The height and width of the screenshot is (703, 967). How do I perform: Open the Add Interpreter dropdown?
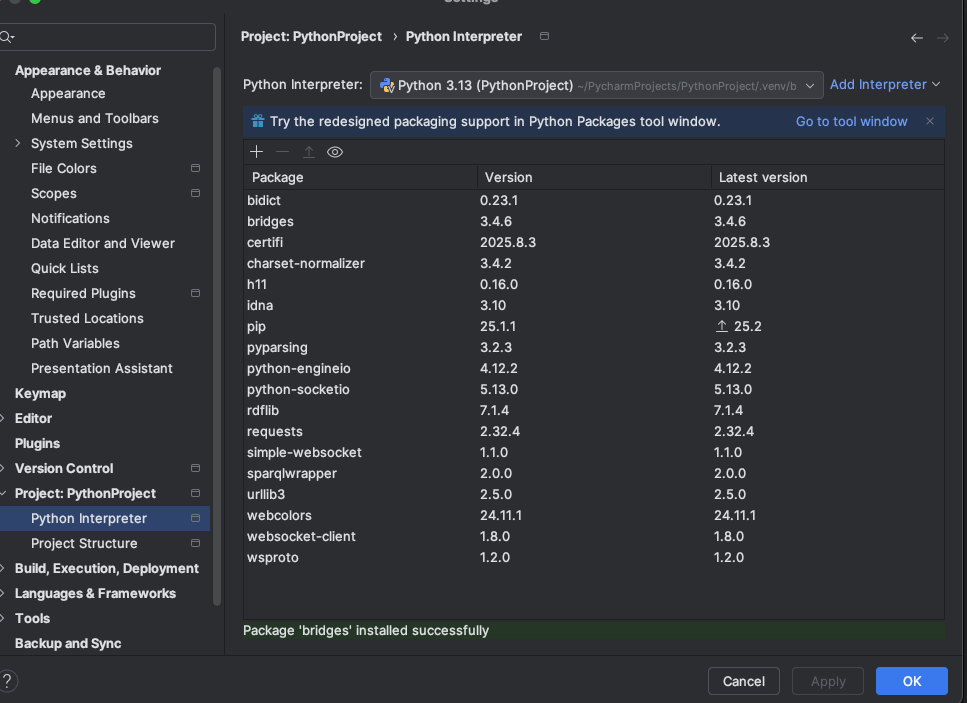(x=884, y=84)
